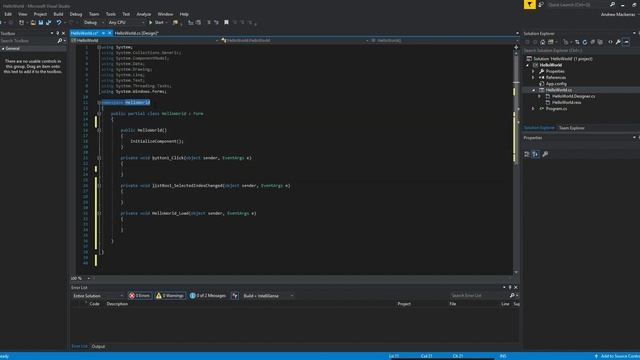Viewport: 640px width, 360px height.
Task: Switch to the Team Explorer tab
Action: 571,128
